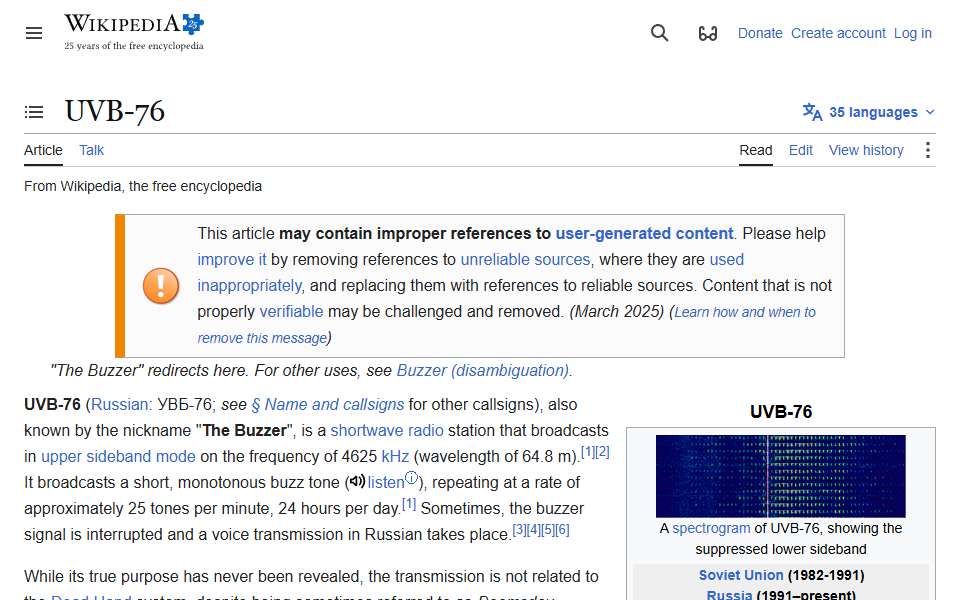
Task: Click the spectrogram caption link
Action: (x=711, y=528)
